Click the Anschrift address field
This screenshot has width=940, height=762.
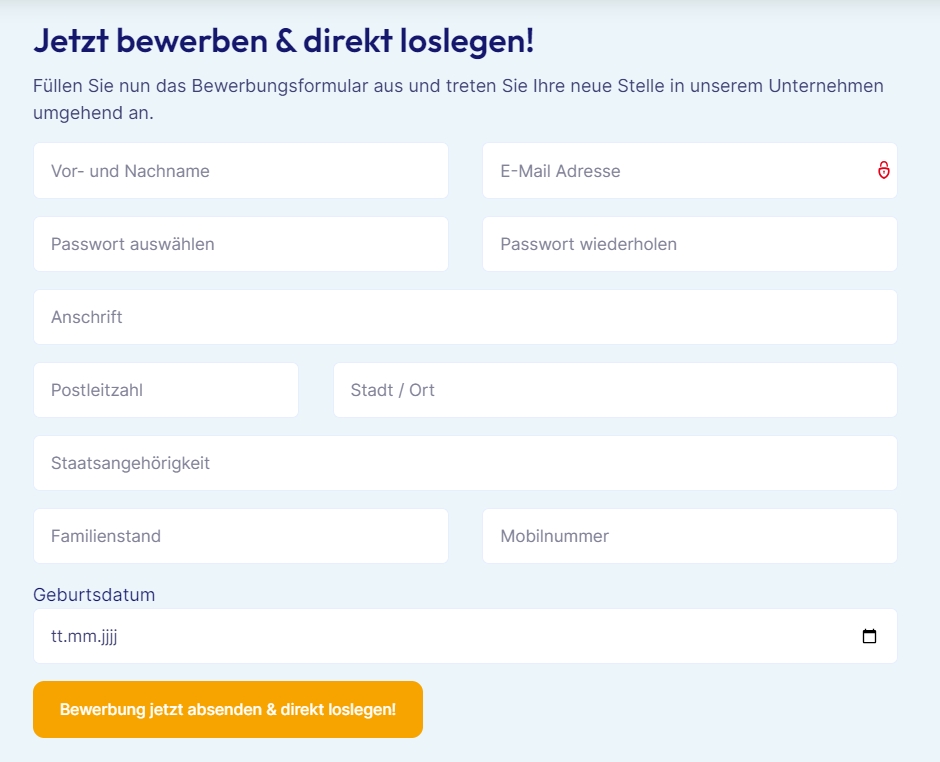pyautogui.click(x=465, y=317)
